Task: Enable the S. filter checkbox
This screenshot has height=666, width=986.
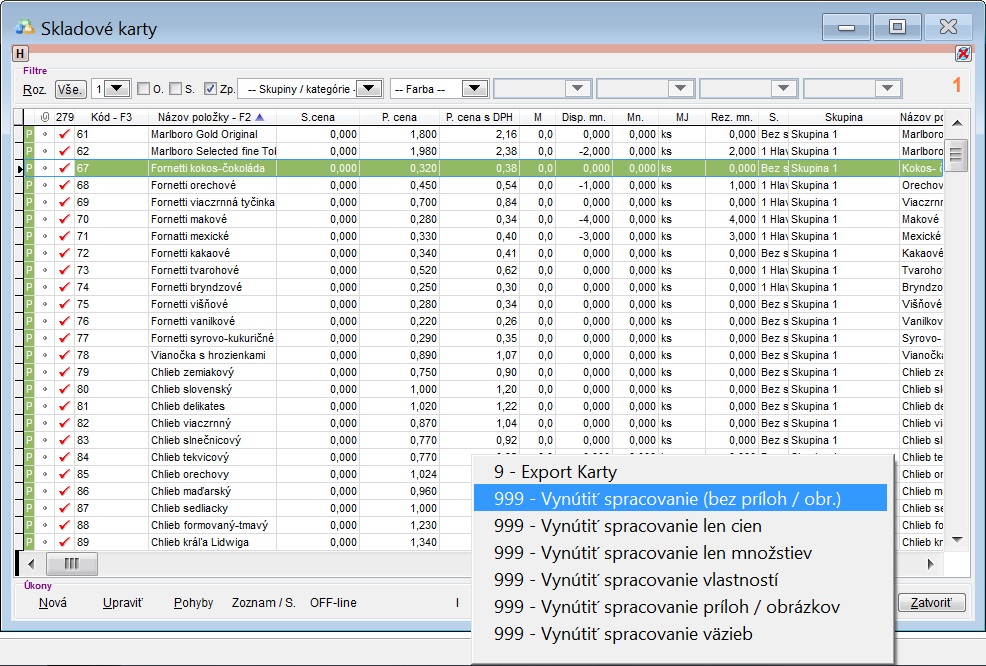Action: click(175, 89)
